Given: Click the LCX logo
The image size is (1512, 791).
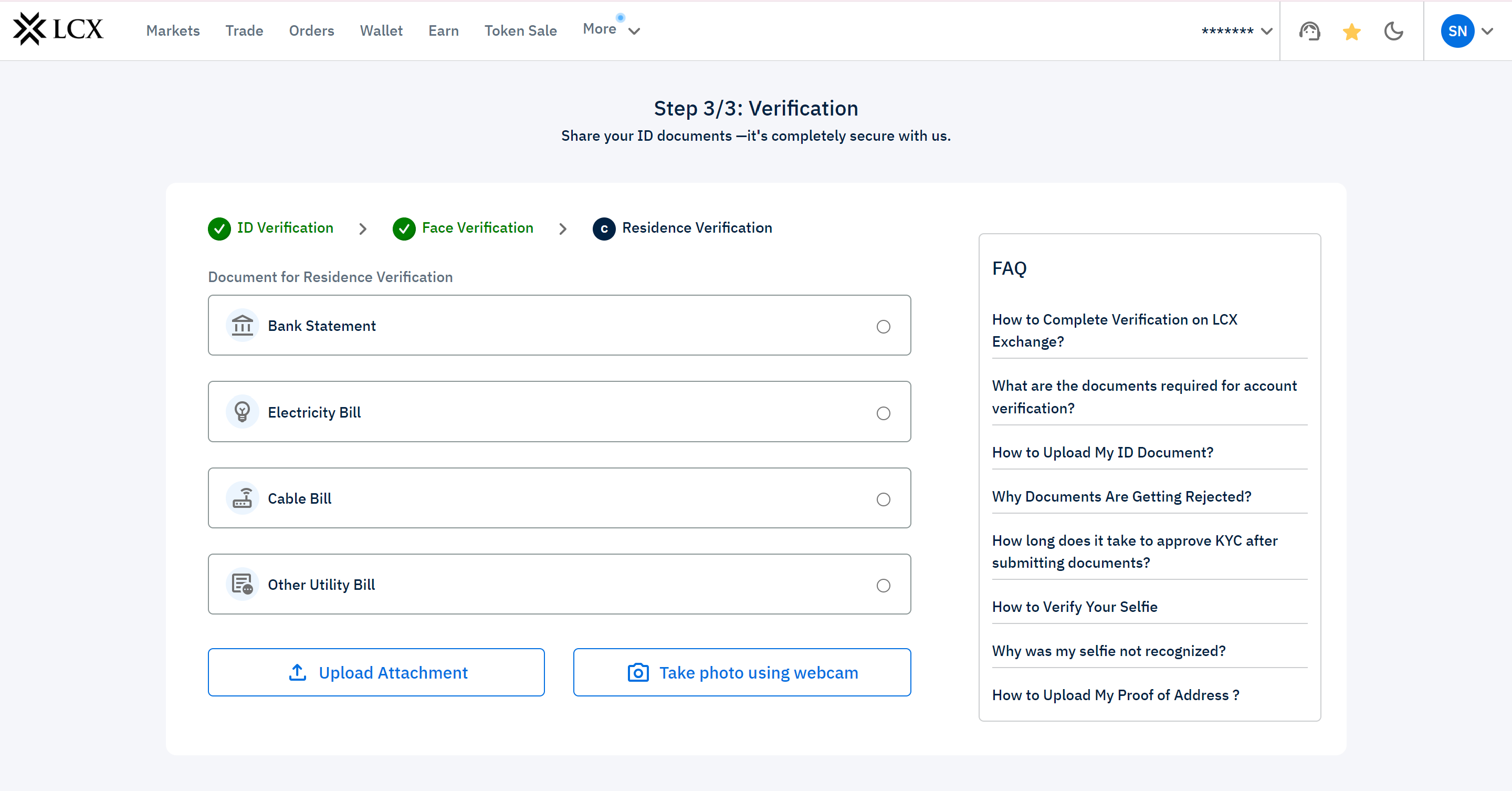Looking at the screenshot, I should click(x=58, y=29).
